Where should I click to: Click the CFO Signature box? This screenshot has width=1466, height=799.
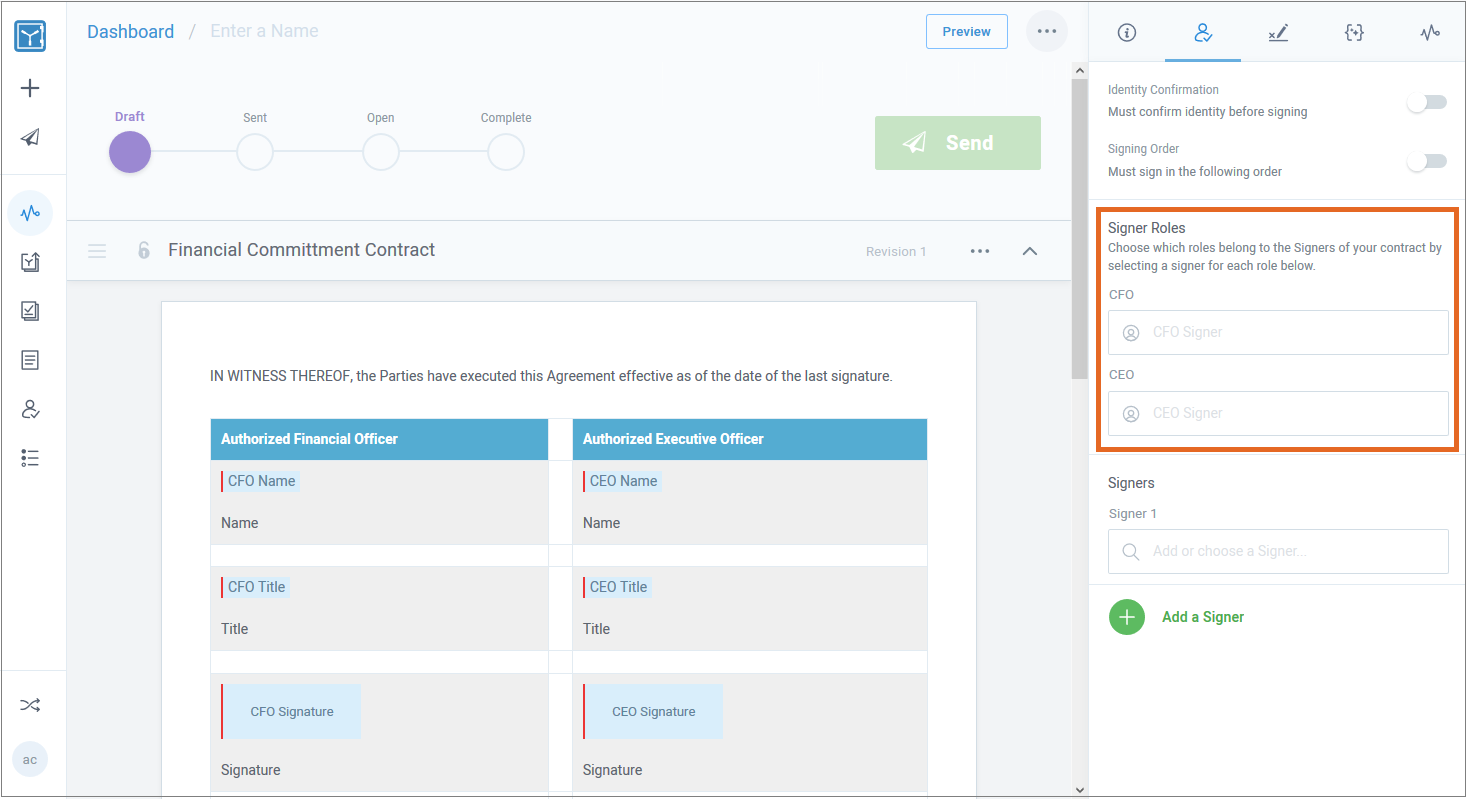point(291,712)
